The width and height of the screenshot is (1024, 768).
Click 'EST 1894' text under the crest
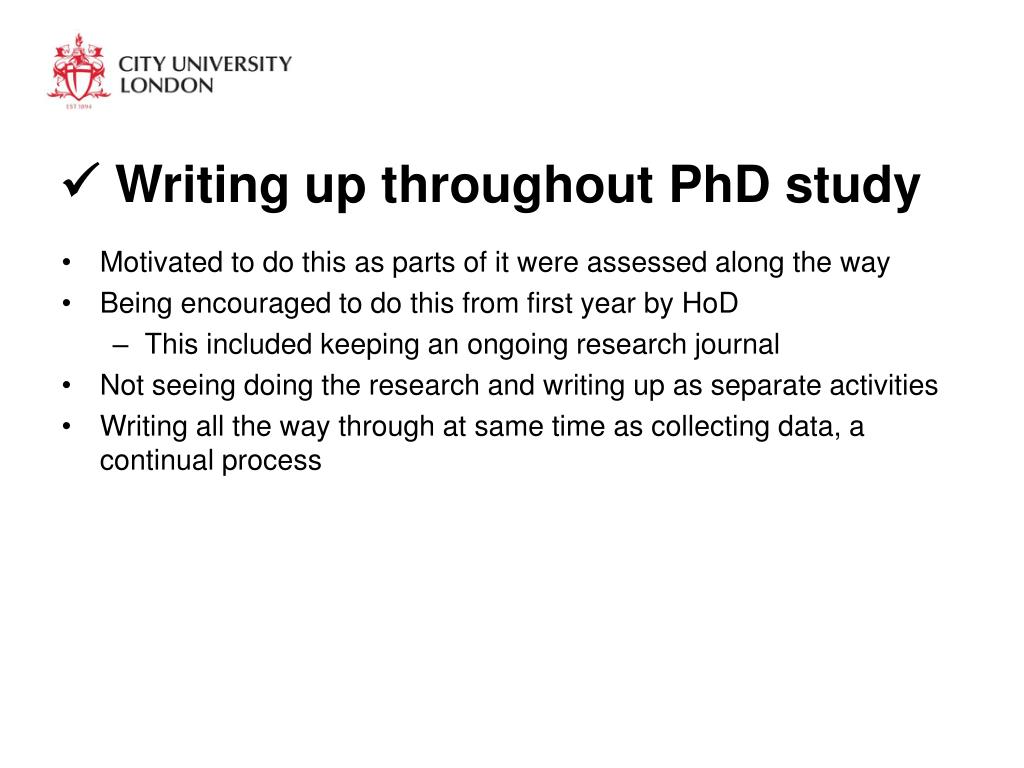78,106
